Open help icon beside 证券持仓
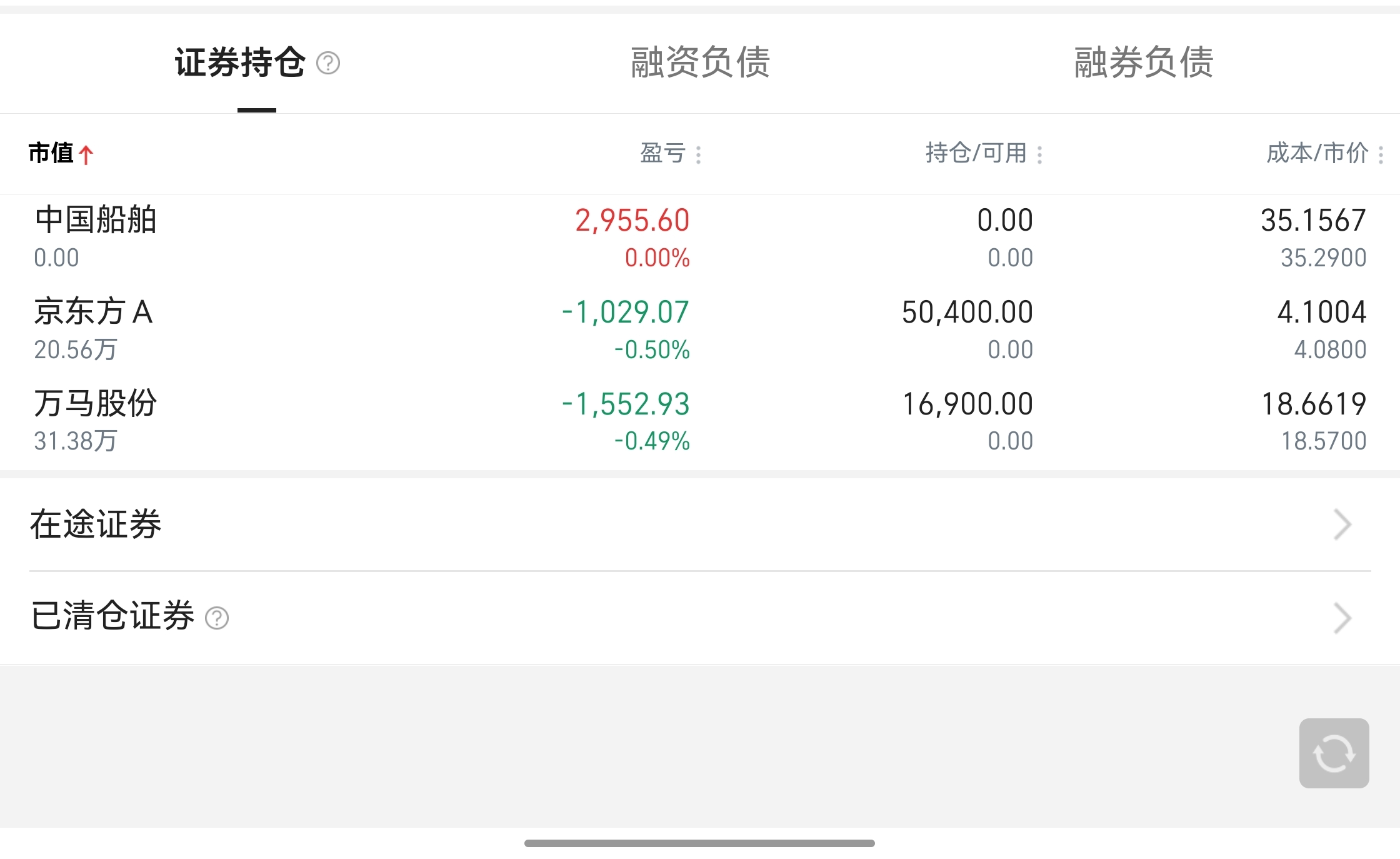The image size is (1400, 859). point(328,63)
